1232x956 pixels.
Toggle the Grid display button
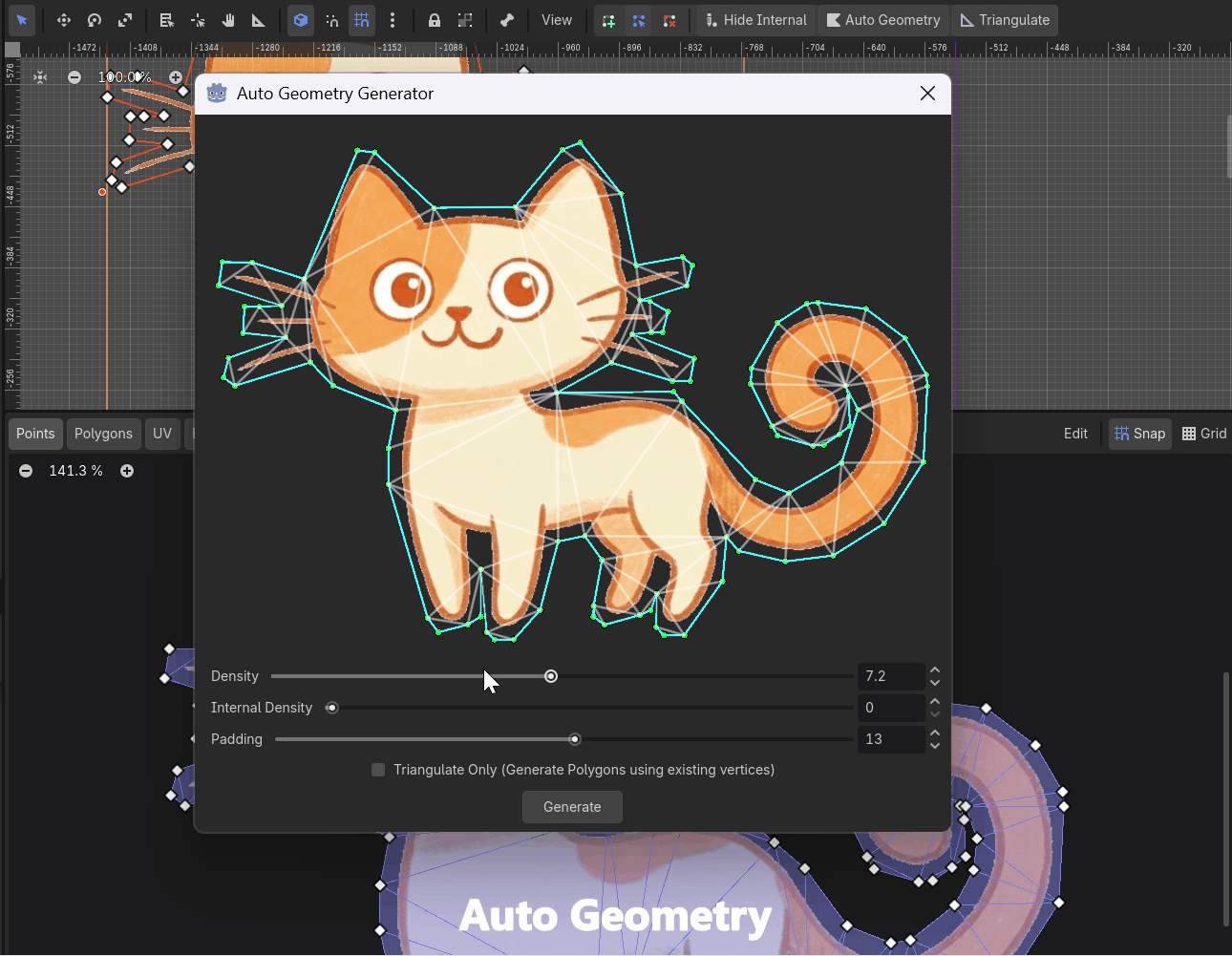pyautogui.click(x=1204, y=434)
